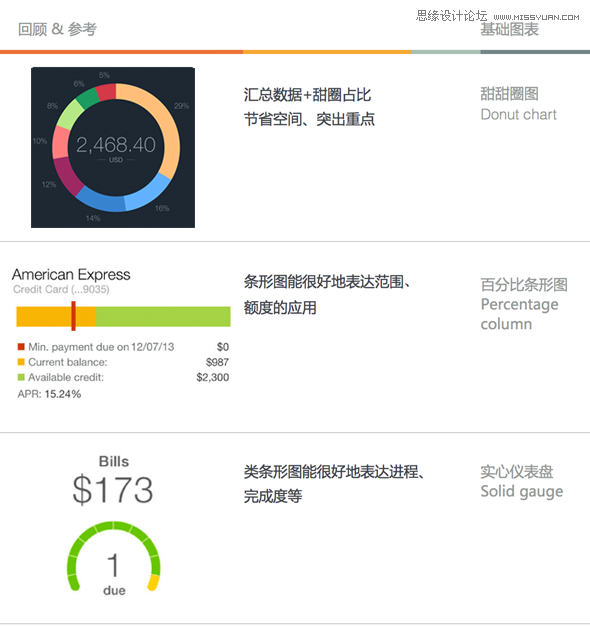The width and height of the screenshot is (590, 626).
Task: Click the green arc of the bills gauge
Action: click(112, 527)
